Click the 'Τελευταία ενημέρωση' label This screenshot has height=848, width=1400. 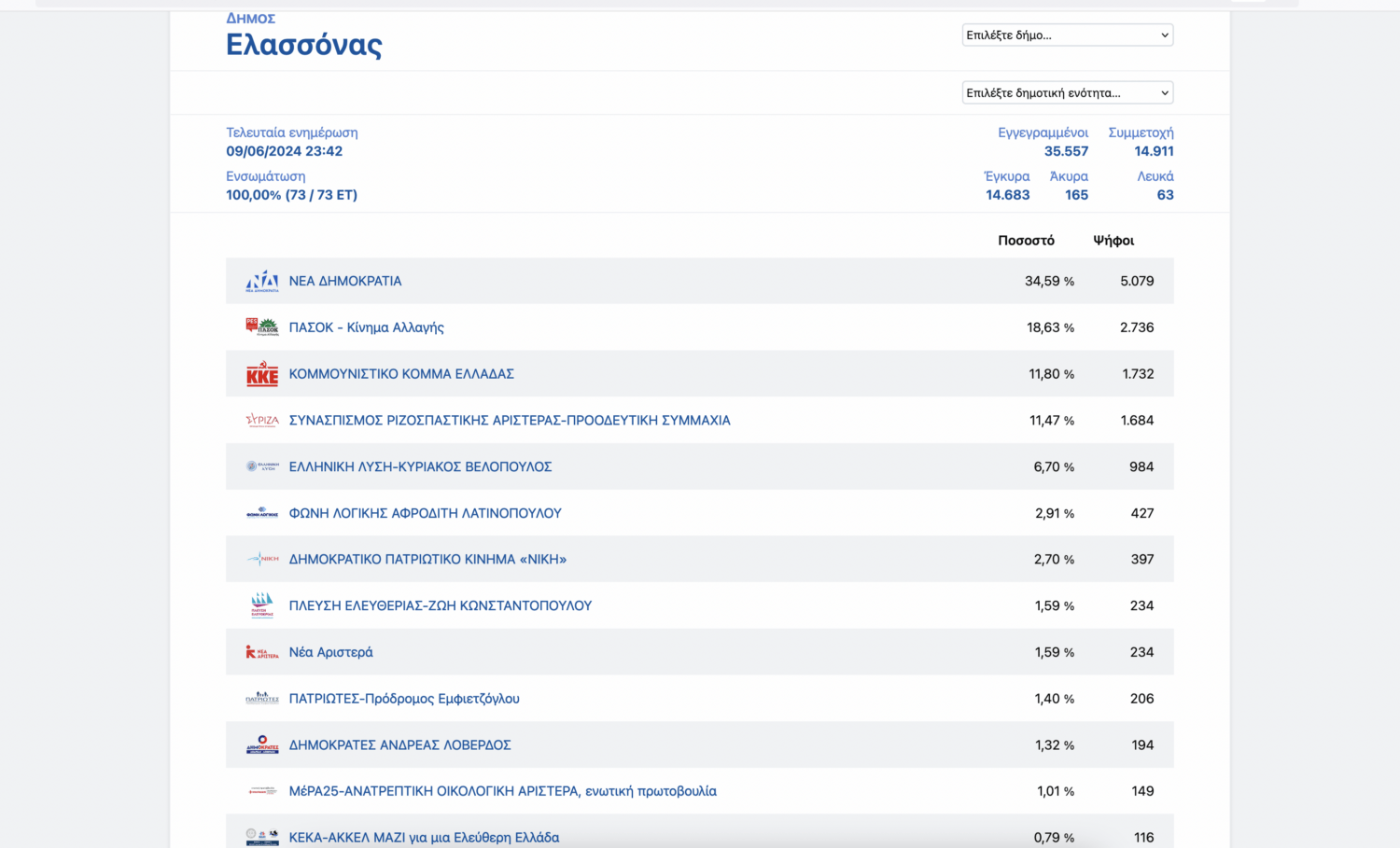pyautogui.click(x=292, y=132)
